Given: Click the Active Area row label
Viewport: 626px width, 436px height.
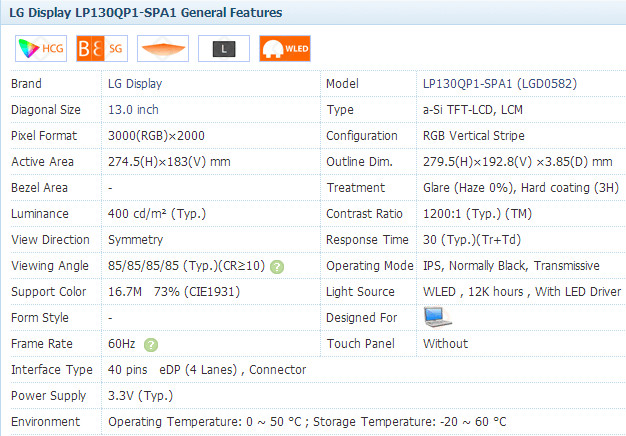Looking at the screenshot, I should (x=42, y=161).
